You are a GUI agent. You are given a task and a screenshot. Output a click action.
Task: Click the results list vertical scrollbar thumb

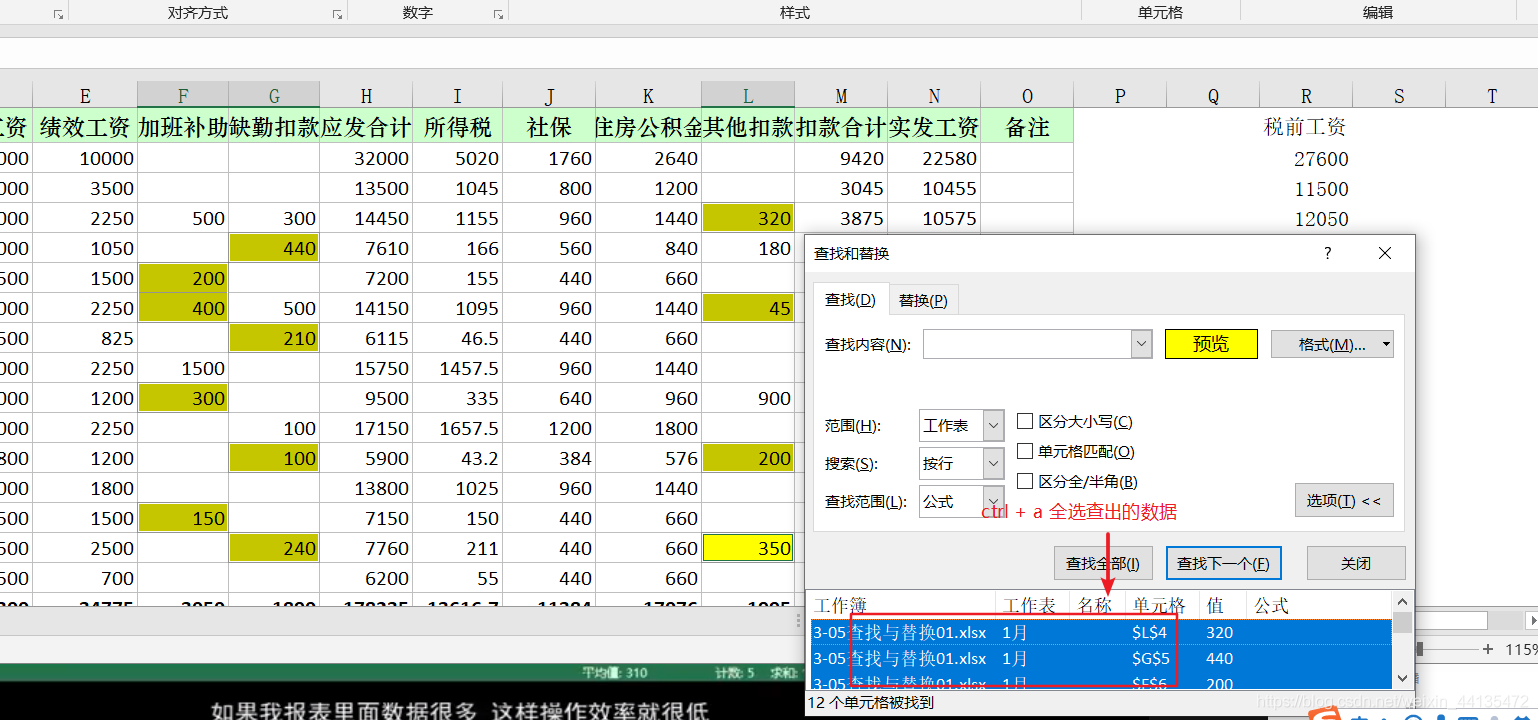pyautogui.click(x=1403, y=624)
